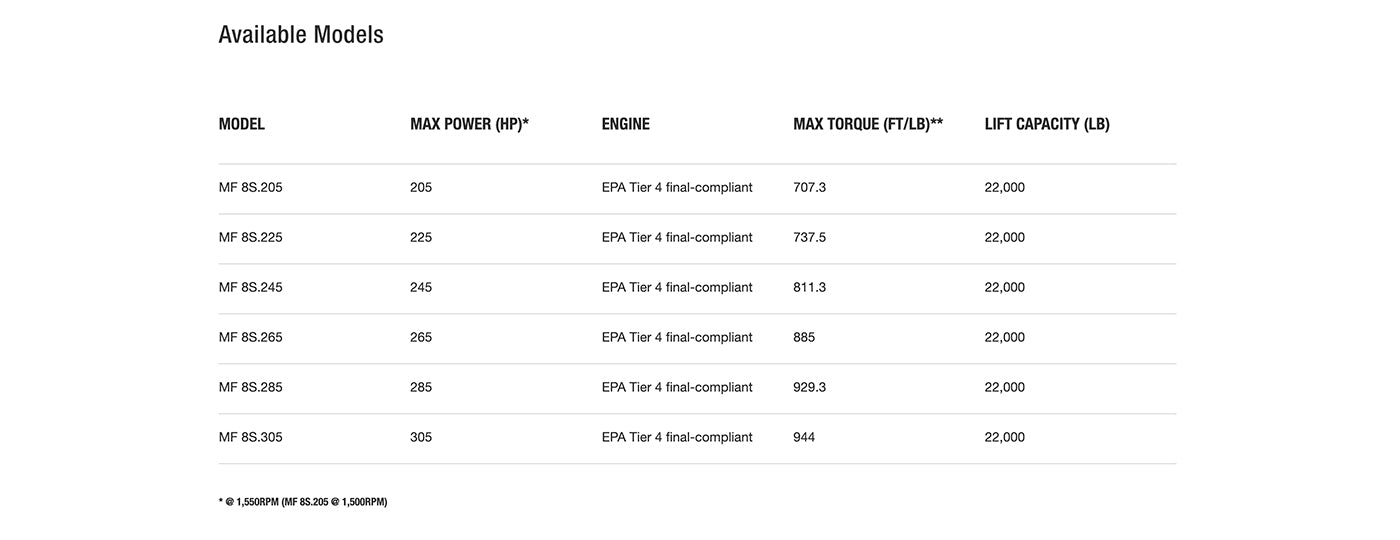Select the MF 8S.245 model name
1400x540 pixels.
(x=251, y=288)
